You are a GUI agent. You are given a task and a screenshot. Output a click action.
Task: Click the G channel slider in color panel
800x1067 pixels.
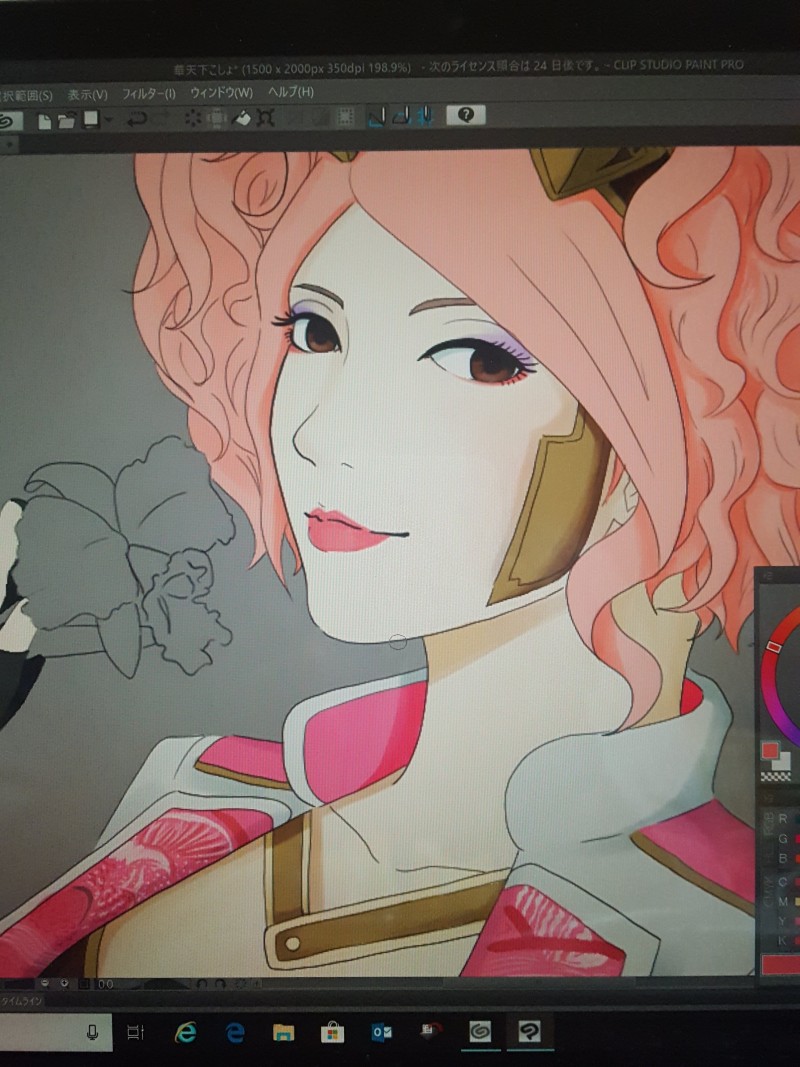coord(796,838)
